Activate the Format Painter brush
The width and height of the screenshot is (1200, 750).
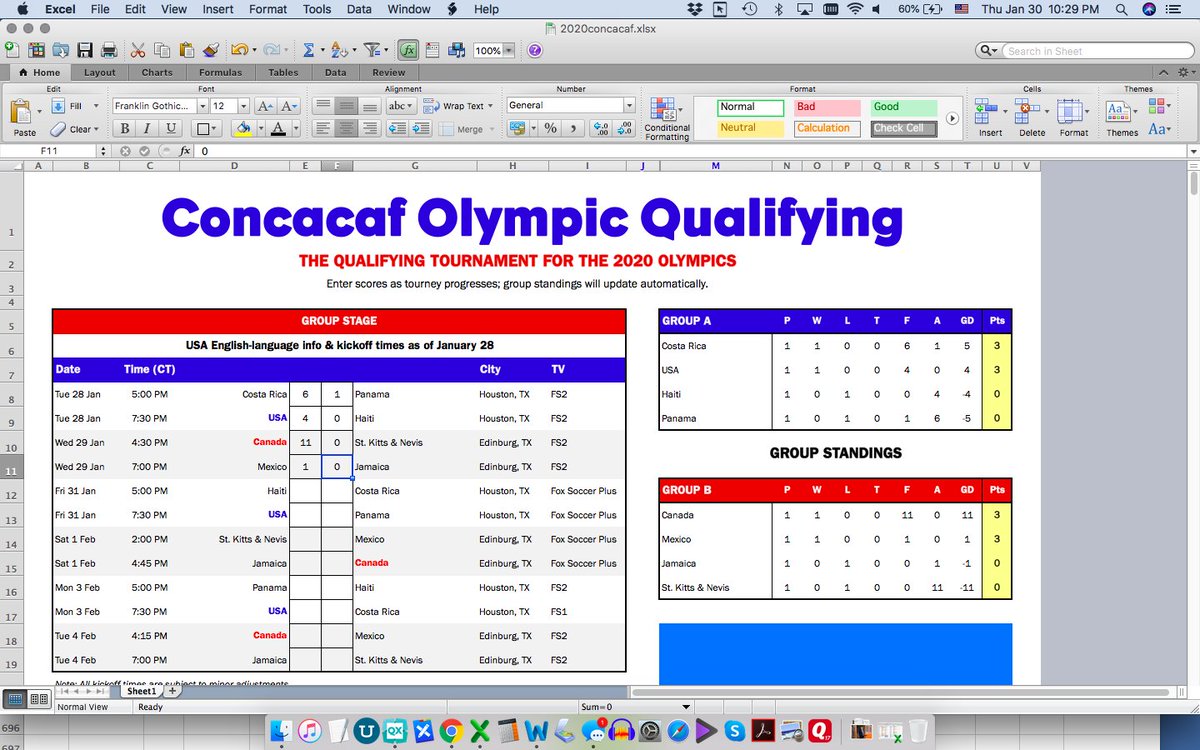click(x=210, y=50)
